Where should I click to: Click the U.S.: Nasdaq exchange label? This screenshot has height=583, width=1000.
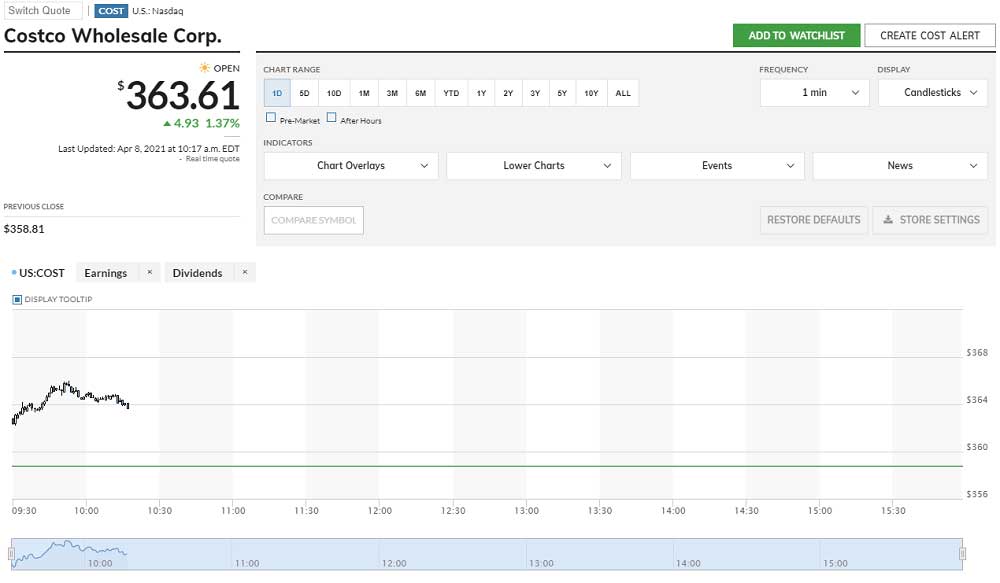(158, 11)
